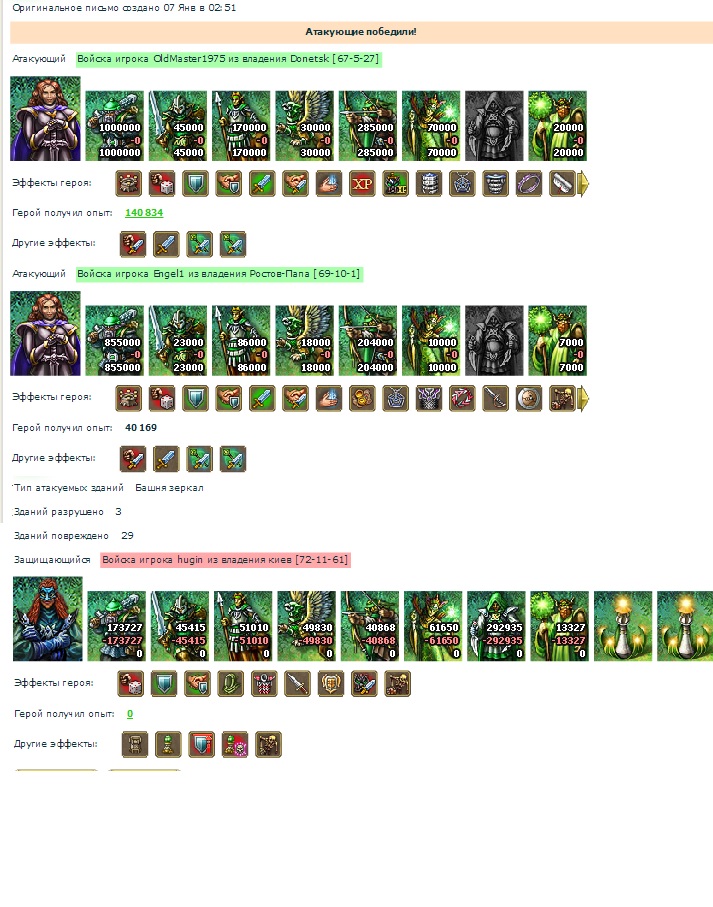Click OldMaster1975's dice hero effect icon

coord(162,184)
